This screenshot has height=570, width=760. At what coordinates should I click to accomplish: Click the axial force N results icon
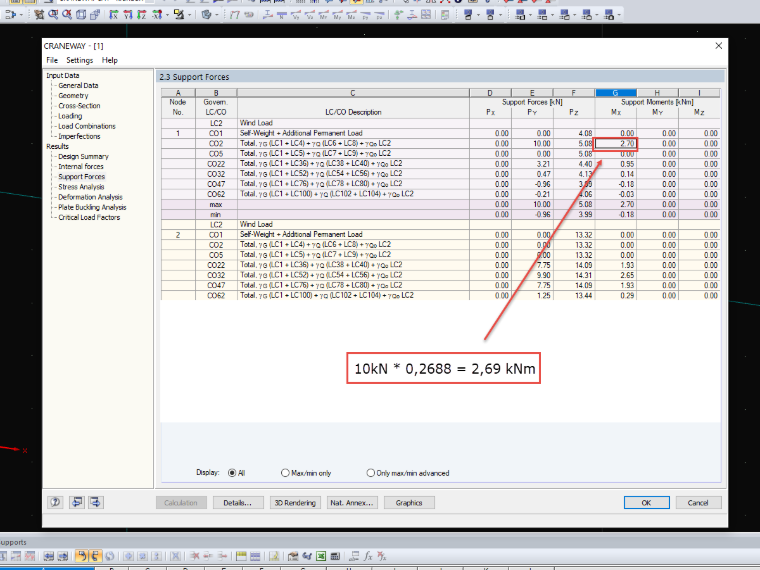click(x=281, y=15)
